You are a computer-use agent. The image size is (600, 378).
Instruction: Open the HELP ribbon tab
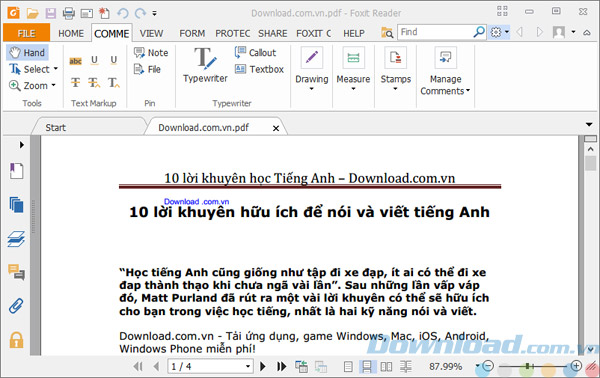[354, 34]
